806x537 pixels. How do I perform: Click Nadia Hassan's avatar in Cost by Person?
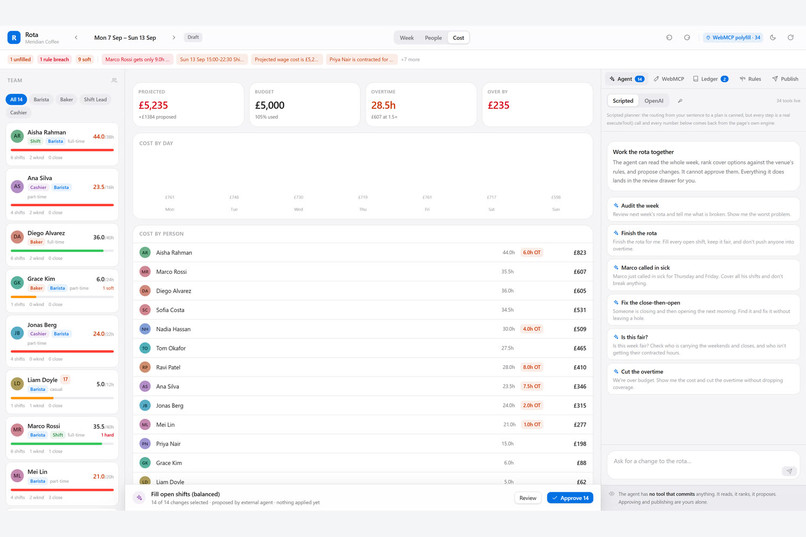coord(145,329)
